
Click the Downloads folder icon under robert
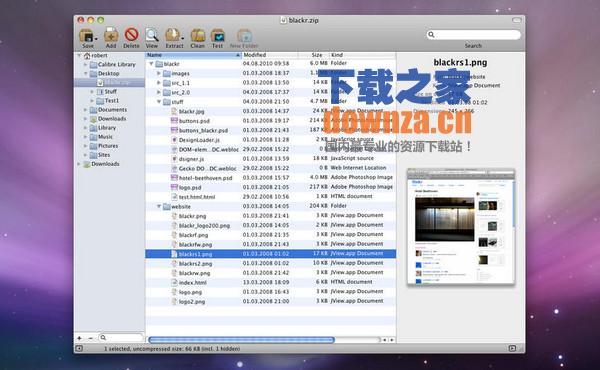(93, 119)
